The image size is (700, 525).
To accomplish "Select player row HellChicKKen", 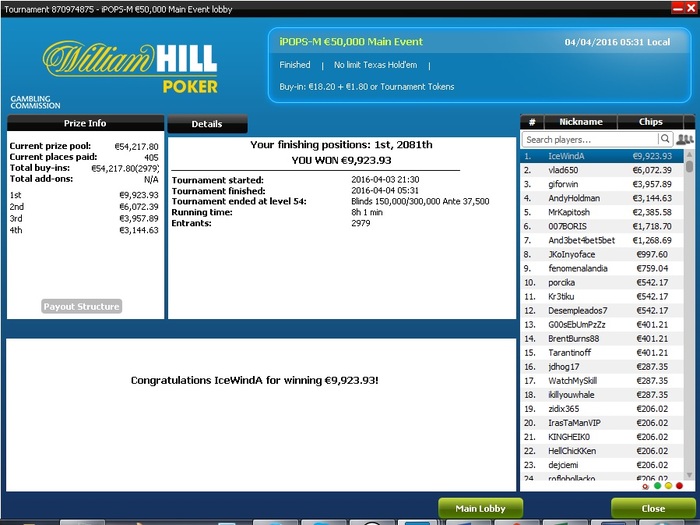I will 602,451.
